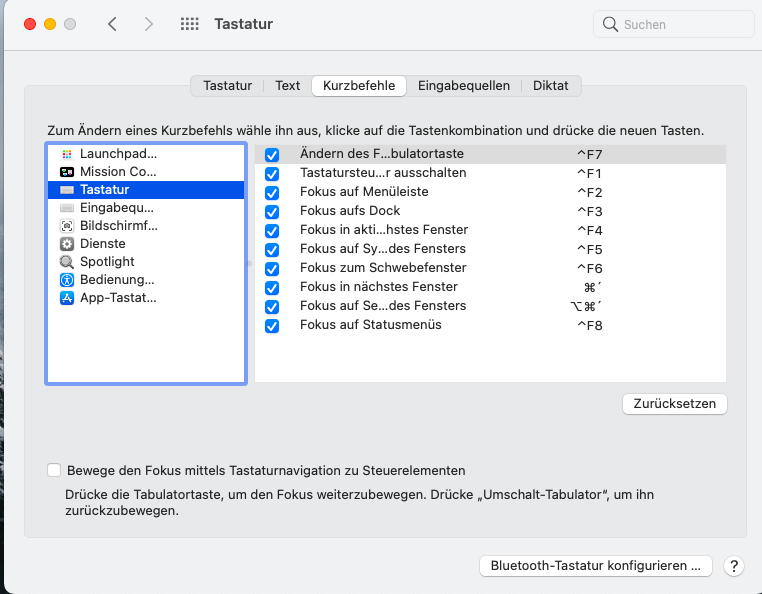The height and width of the screenshot is (594, 762).
Task: Open the Dienste gear icon entry
Action: [67, 244]
